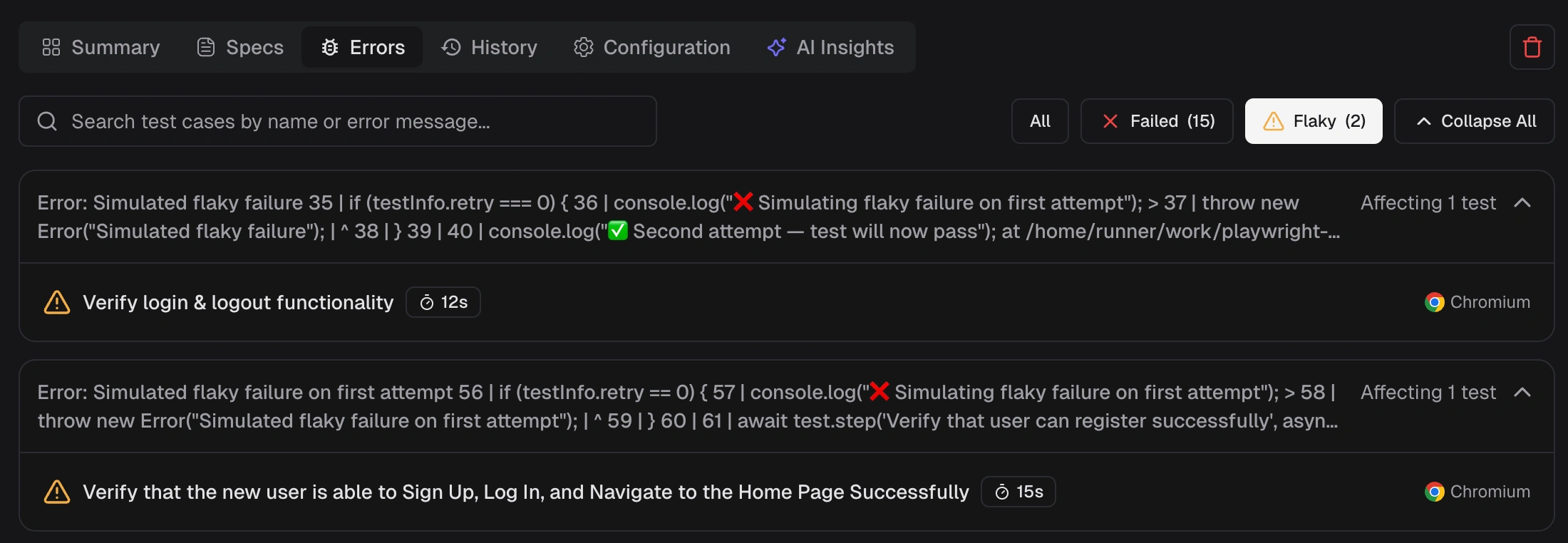Filter by Failed (15) tests
1568x543 pixels.
pos(1157,121)
